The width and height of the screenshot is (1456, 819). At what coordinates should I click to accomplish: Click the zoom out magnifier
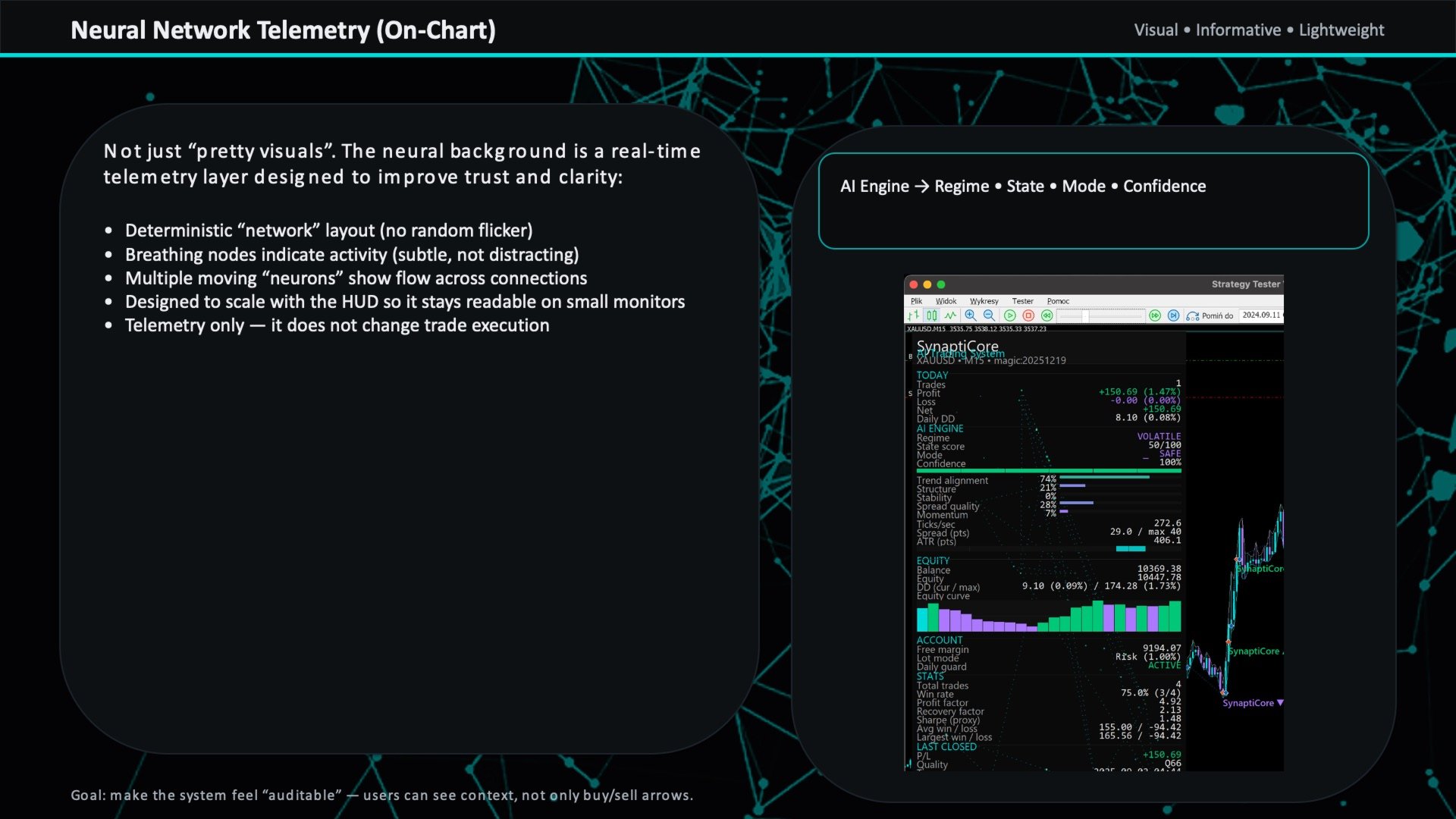(x=989, y=315)
